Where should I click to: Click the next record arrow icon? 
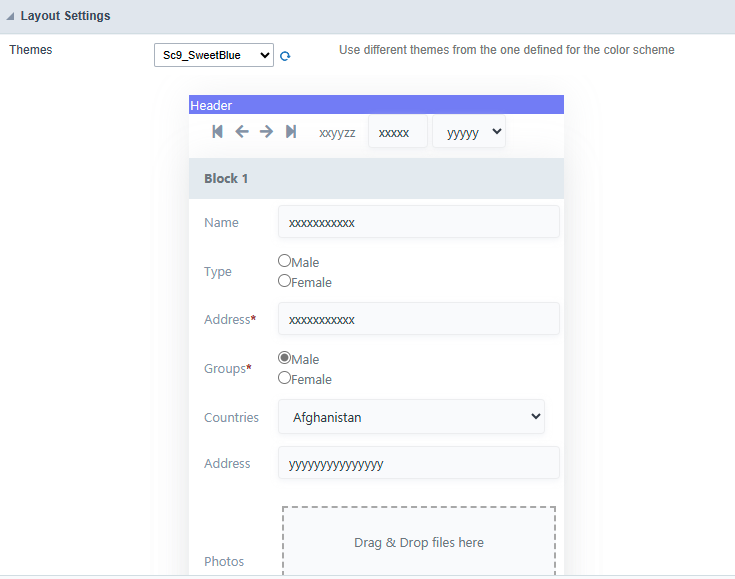coord(266,132)
